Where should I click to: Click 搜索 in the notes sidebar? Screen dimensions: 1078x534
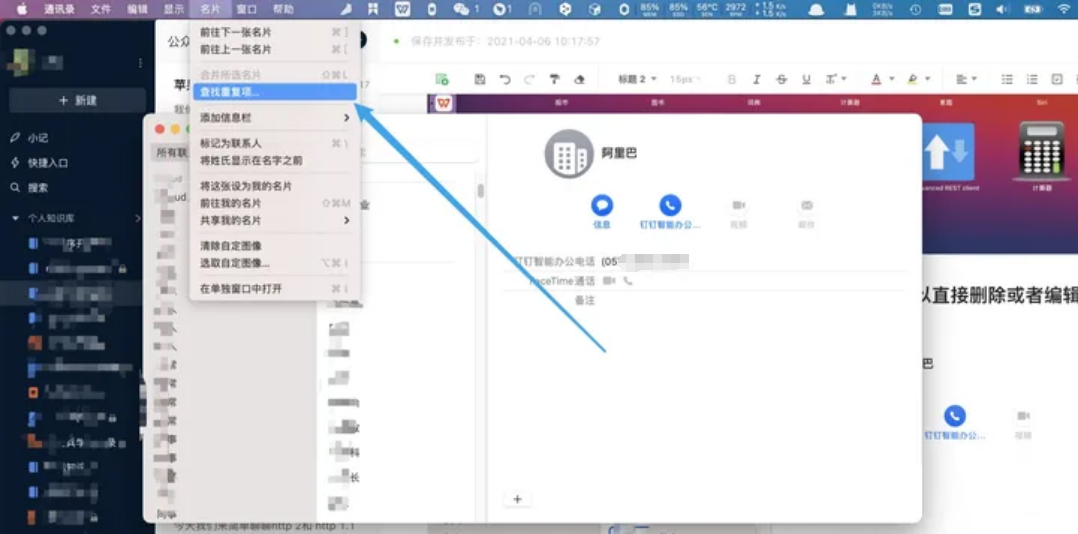(38, 188)
